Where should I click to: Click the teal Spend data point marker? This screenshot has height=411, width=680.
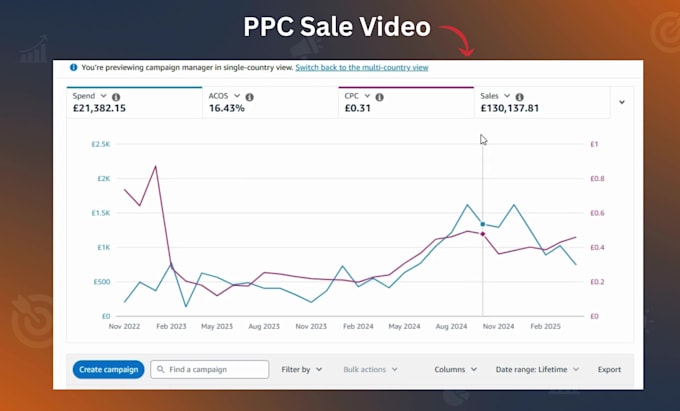coord(483,224)
